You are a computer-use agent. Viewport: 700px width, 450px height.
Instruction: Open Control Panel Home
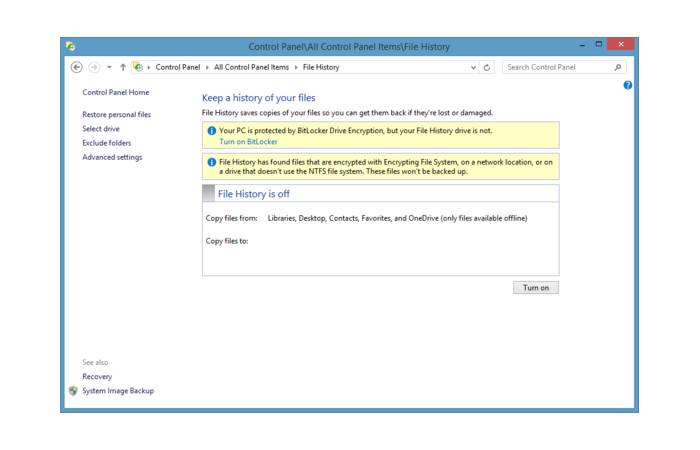116,93
